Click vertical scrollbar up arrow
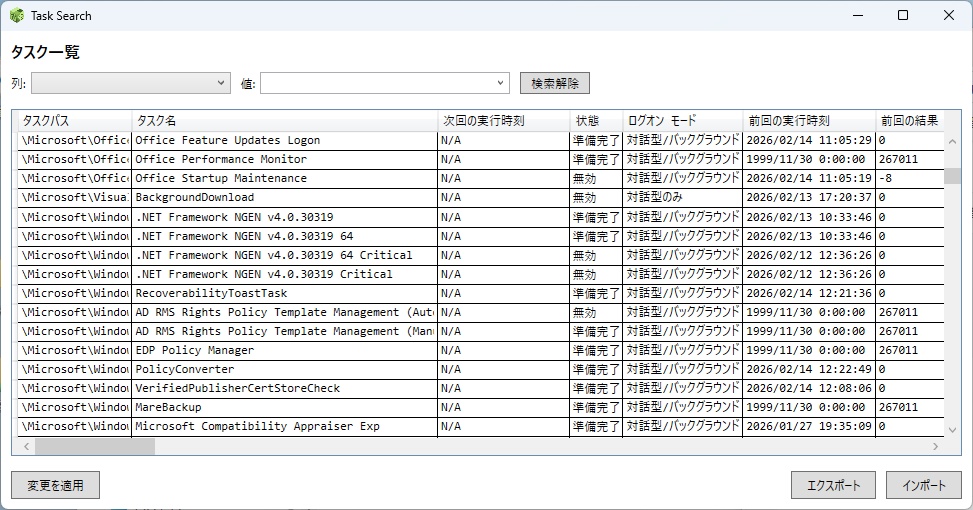Screen dimensions: 973x510 (x=953, y=141)
